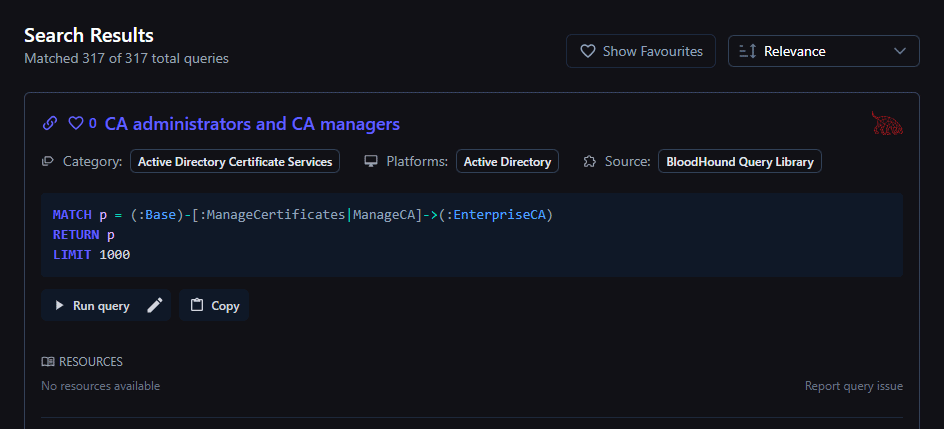Click the favourite count number beside the heart
Viewport: 944px width, 429px height.
point(93,124)
